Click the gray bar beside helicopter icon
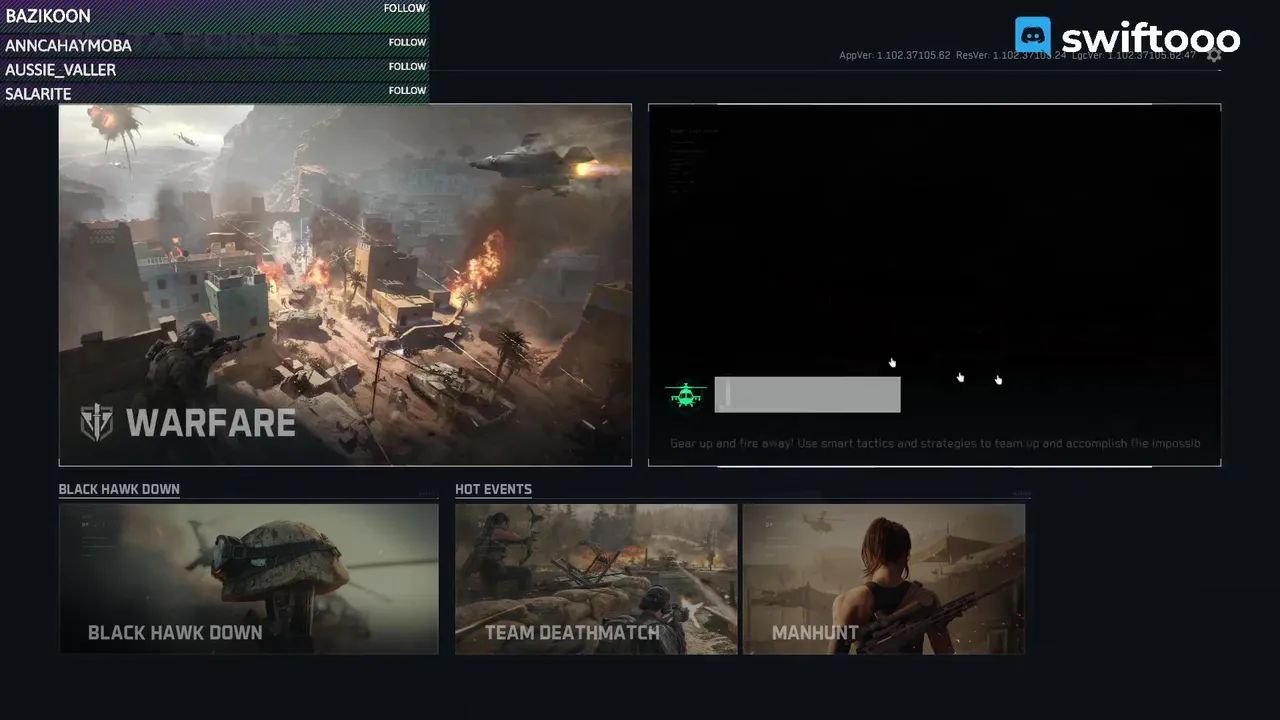Viewport: 1280px width, 720px height. [807, 394]
